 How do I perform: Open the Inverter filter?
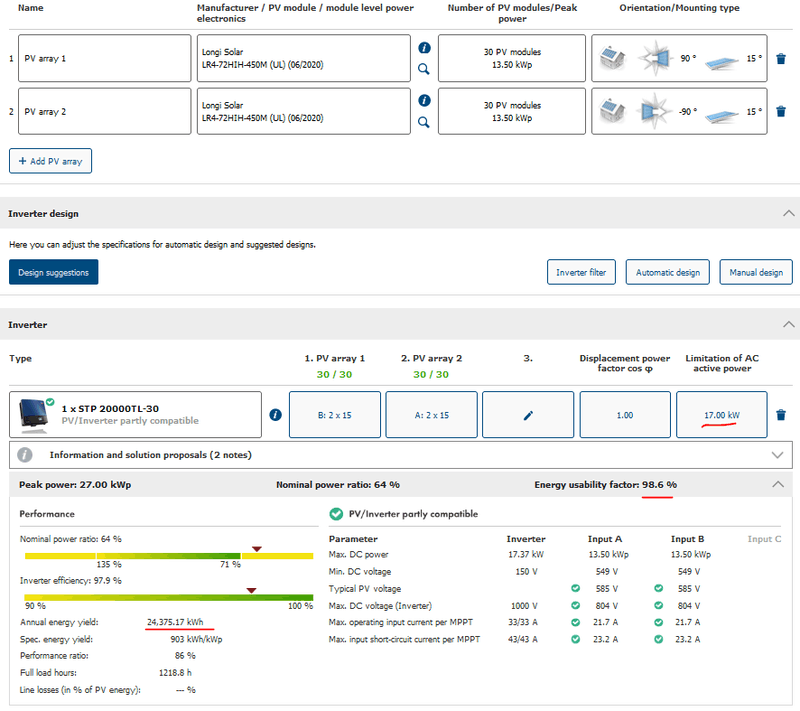581,272
